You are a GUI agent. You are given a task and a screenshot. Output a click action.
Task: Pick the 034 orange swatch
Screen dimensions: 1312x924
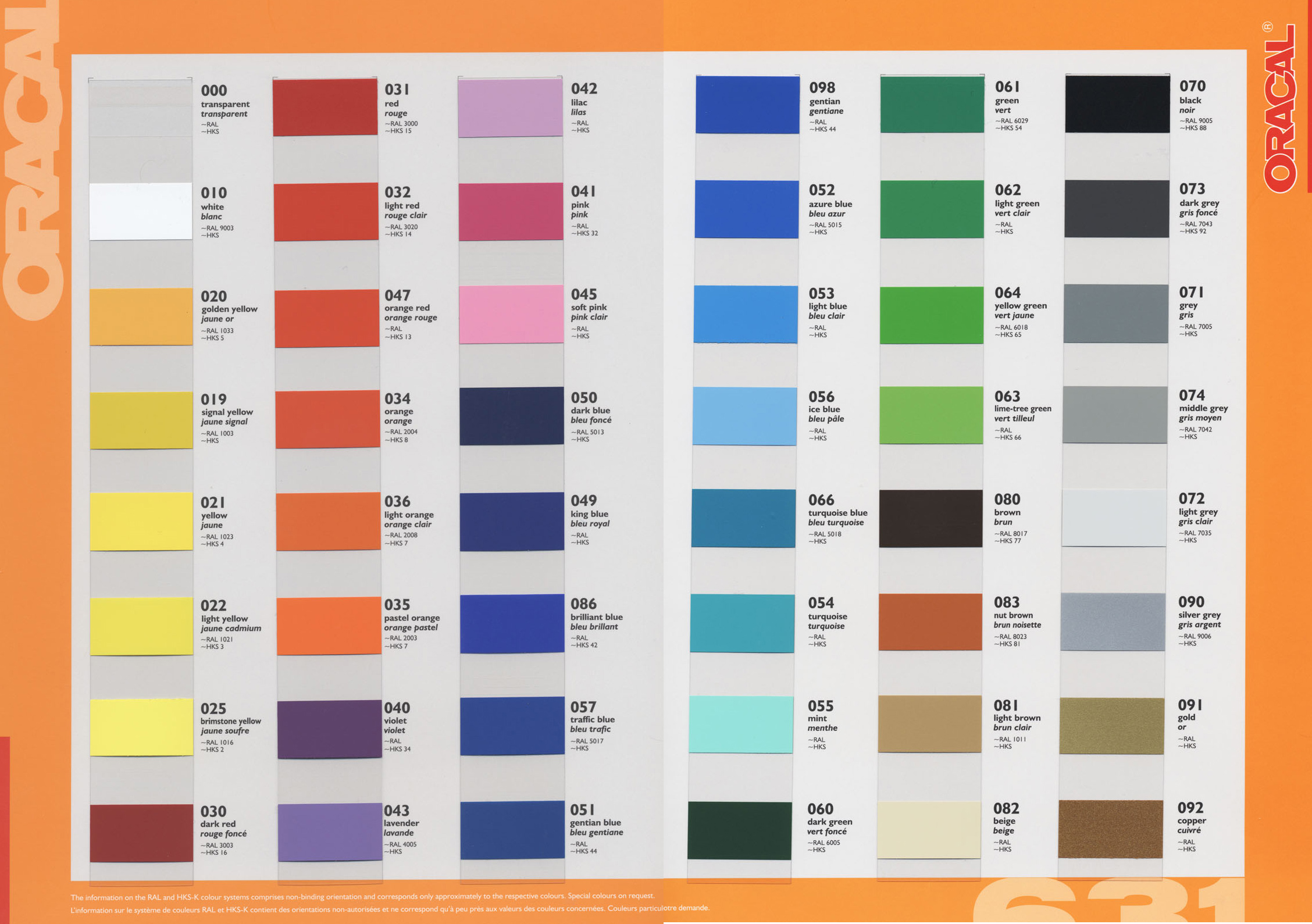pyautogui.click(x=327, y=419)
